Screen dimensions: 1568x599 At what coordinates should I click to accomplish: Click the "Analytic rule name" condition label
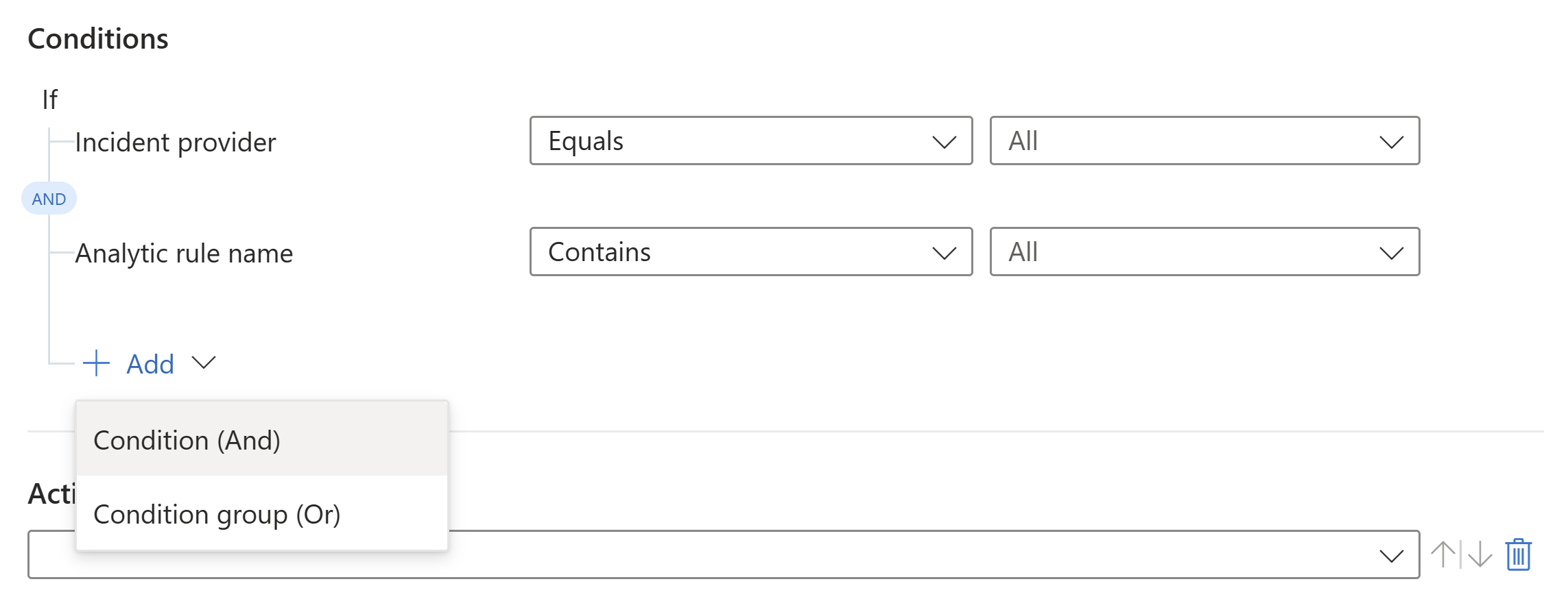tap(184, 252)
